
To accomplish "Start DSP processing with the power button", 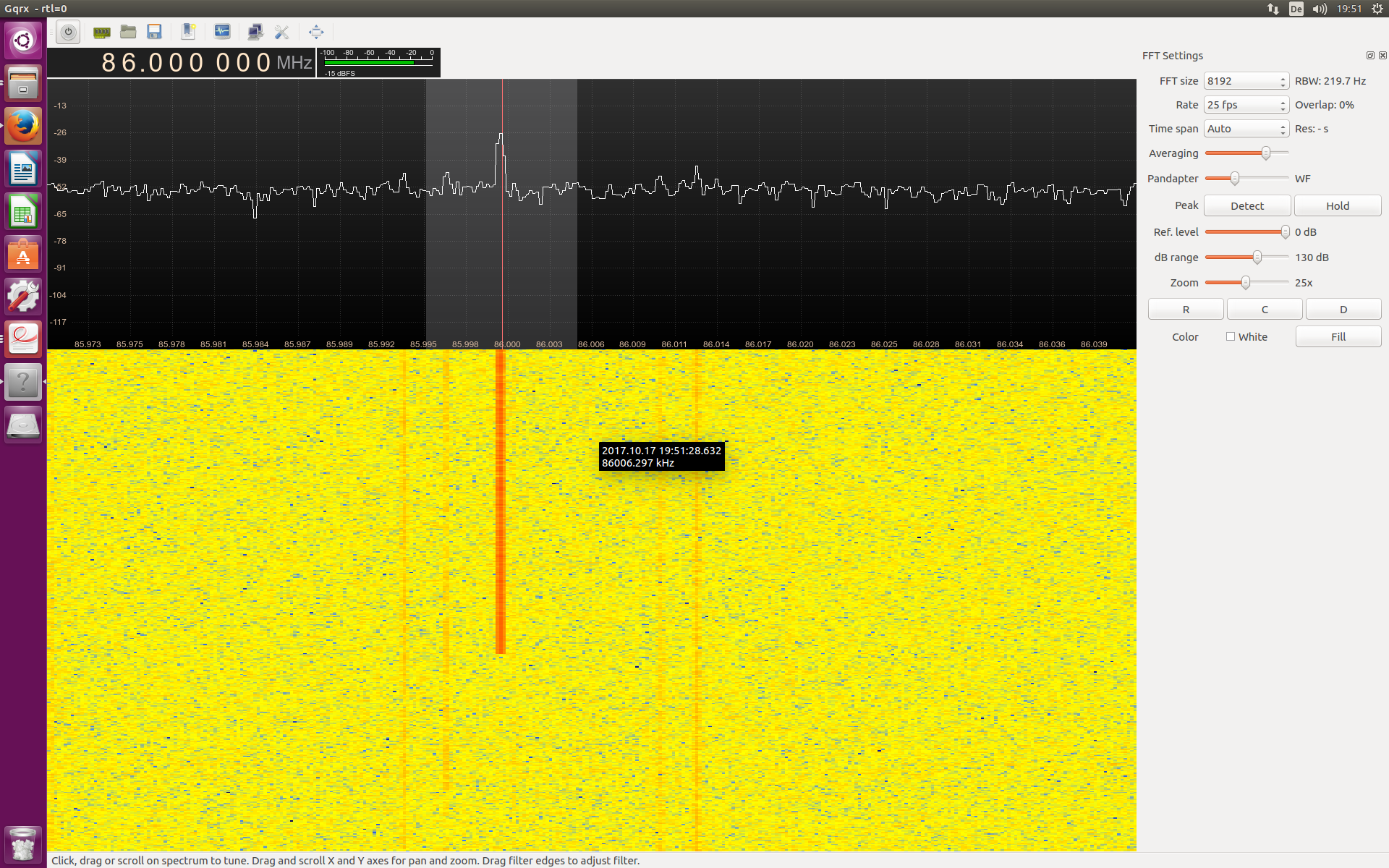I will [x=68, y=32].
